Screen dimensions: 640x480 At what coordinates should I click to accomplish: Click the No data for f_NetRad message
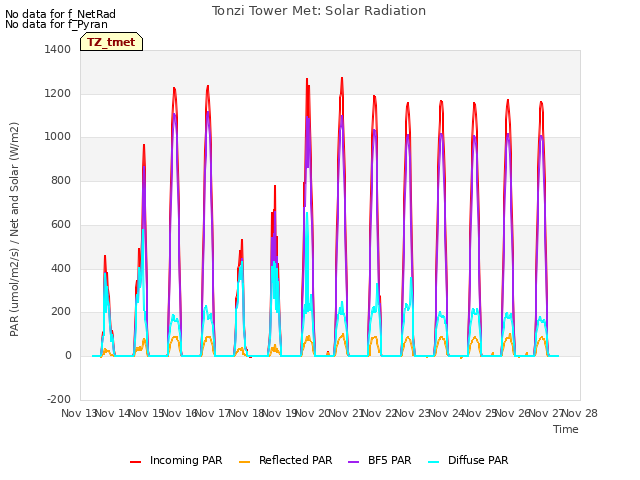pyautogui.click(x=60, y=14)
